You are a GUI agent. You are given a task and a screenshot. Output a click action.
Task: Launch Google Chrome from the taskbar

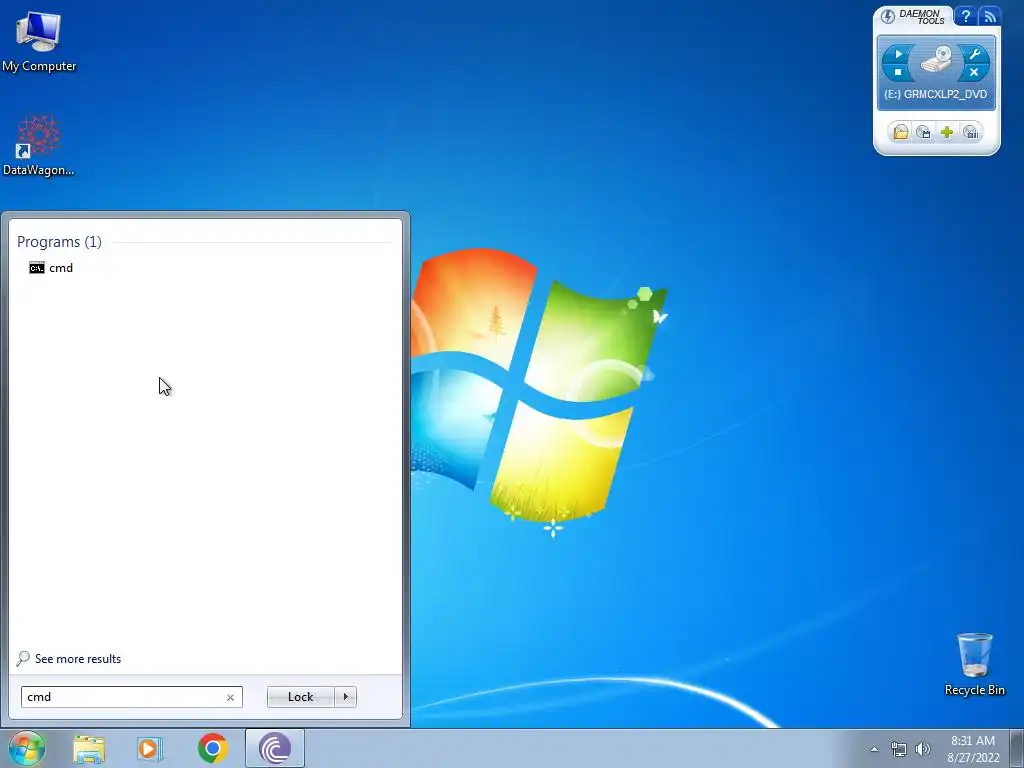point(213,748)
